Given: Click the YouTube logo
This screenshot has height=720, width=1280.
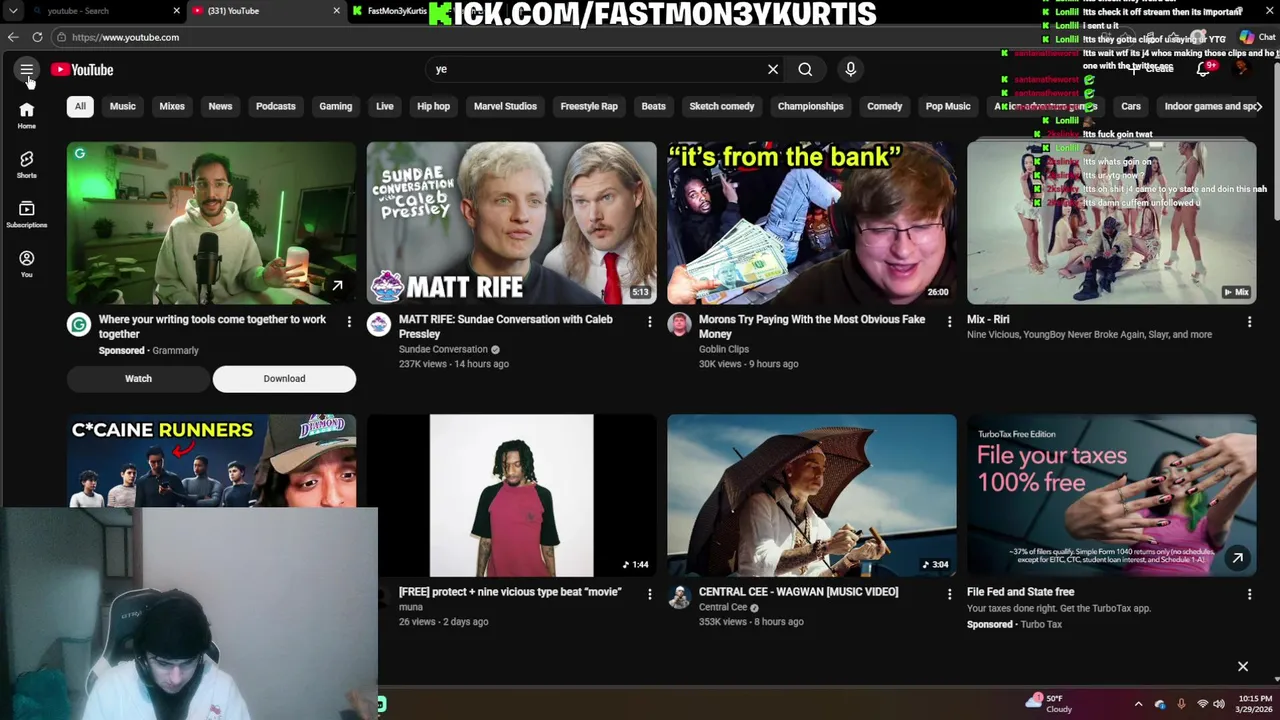Looking at the screenshot, I should (82, 70).
